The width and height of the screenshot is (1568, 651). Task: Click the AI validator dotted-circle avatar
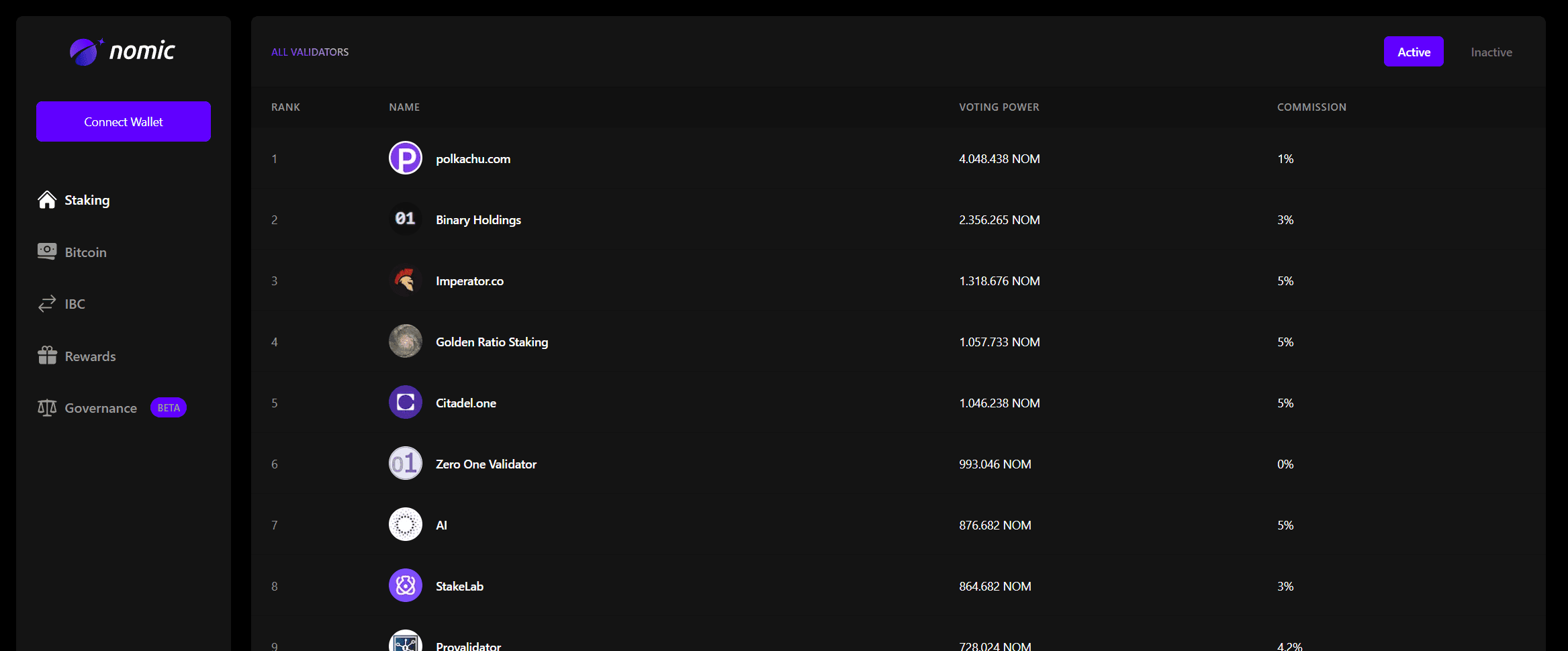point(406,525)
